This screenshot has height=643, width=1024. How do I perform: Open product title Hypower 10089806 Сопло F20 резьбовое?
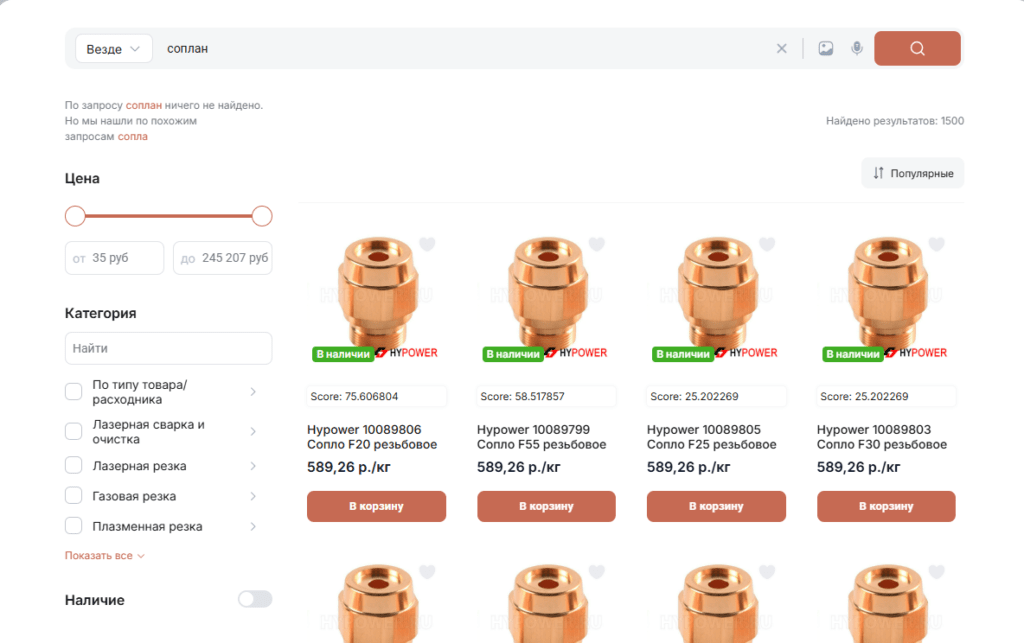tap(372, 437)
